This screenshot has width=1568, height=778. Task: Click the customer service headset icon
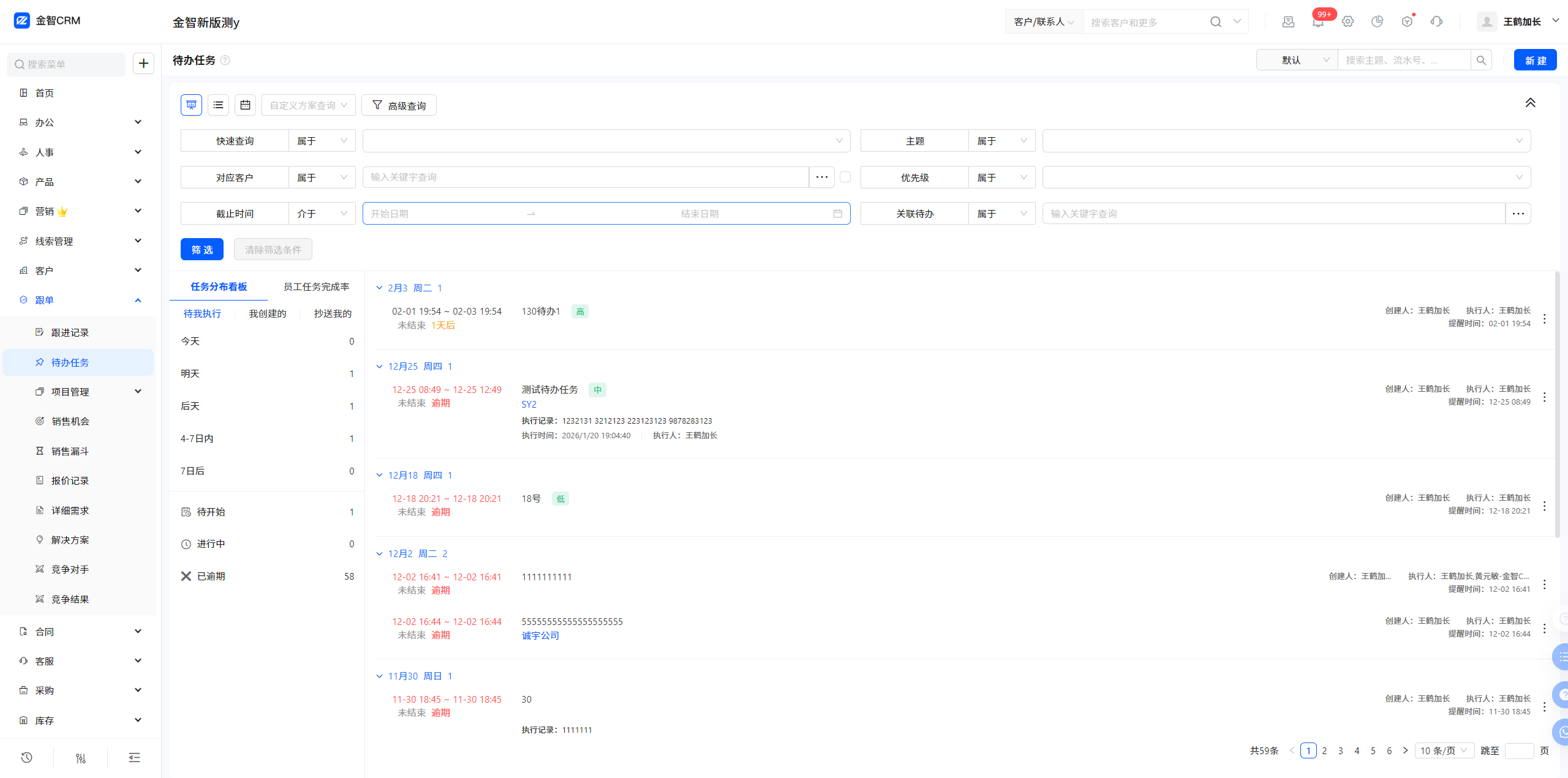pos(1436,22)
